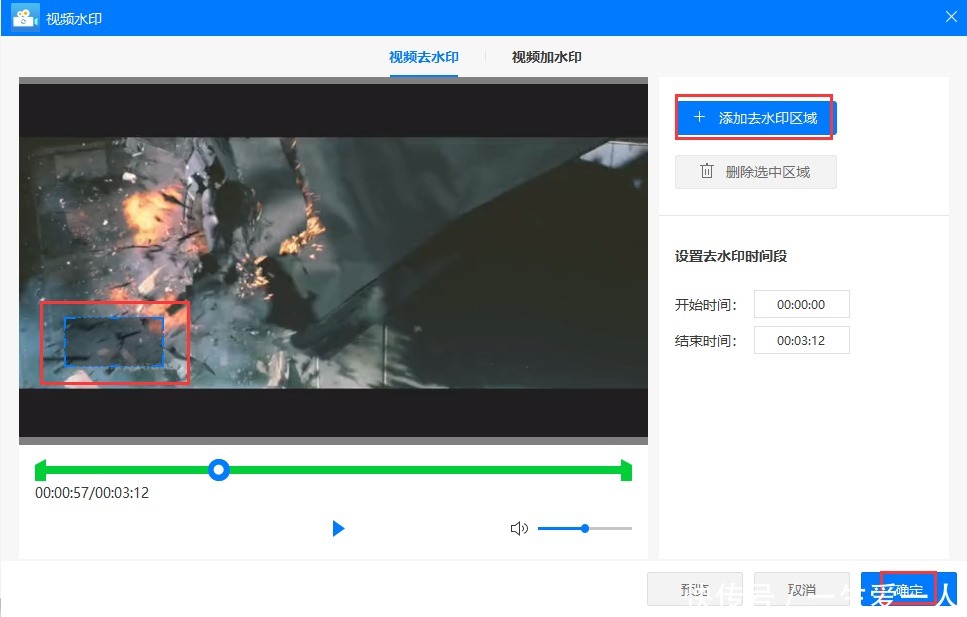The image size is (967, 617).
Task: Click the blue timeline playhead circle
Action: coord(218,470)
